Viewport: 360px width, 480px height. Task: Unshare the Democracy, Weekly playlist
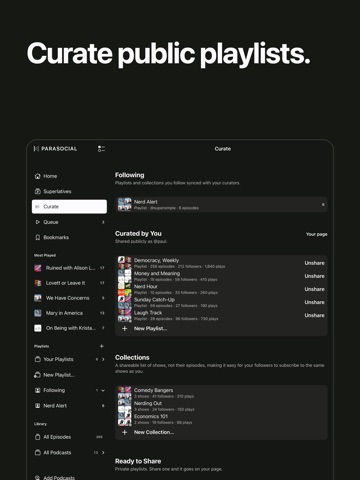point(314,263)
